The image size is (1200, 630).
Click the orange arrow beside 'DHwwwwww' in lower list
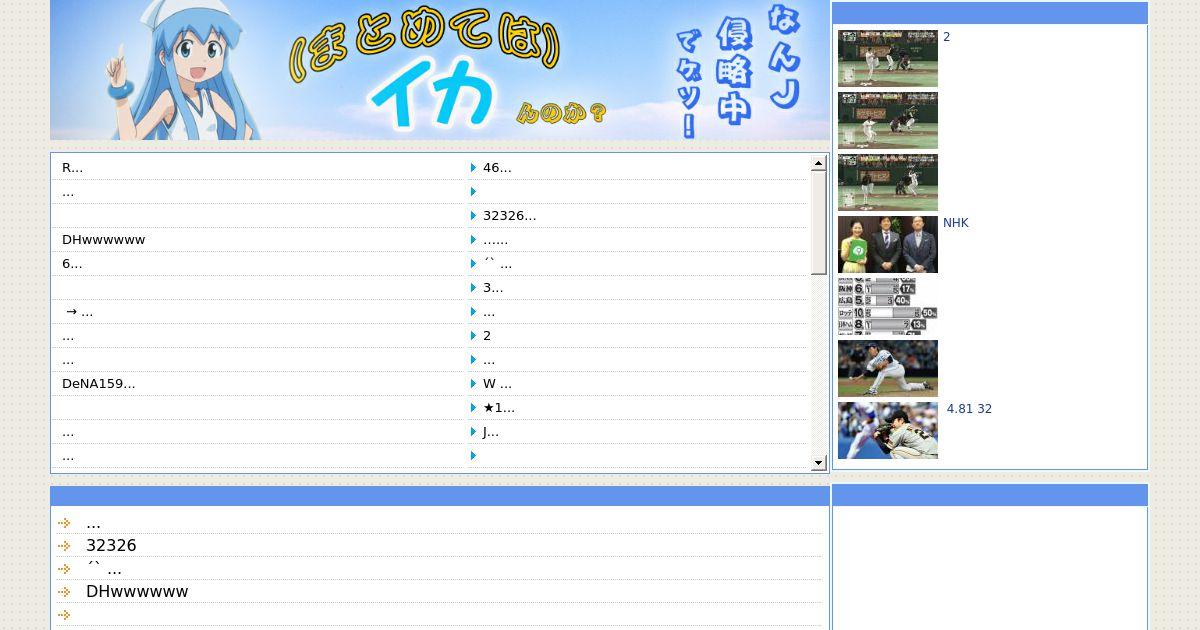tap(64, 592)
